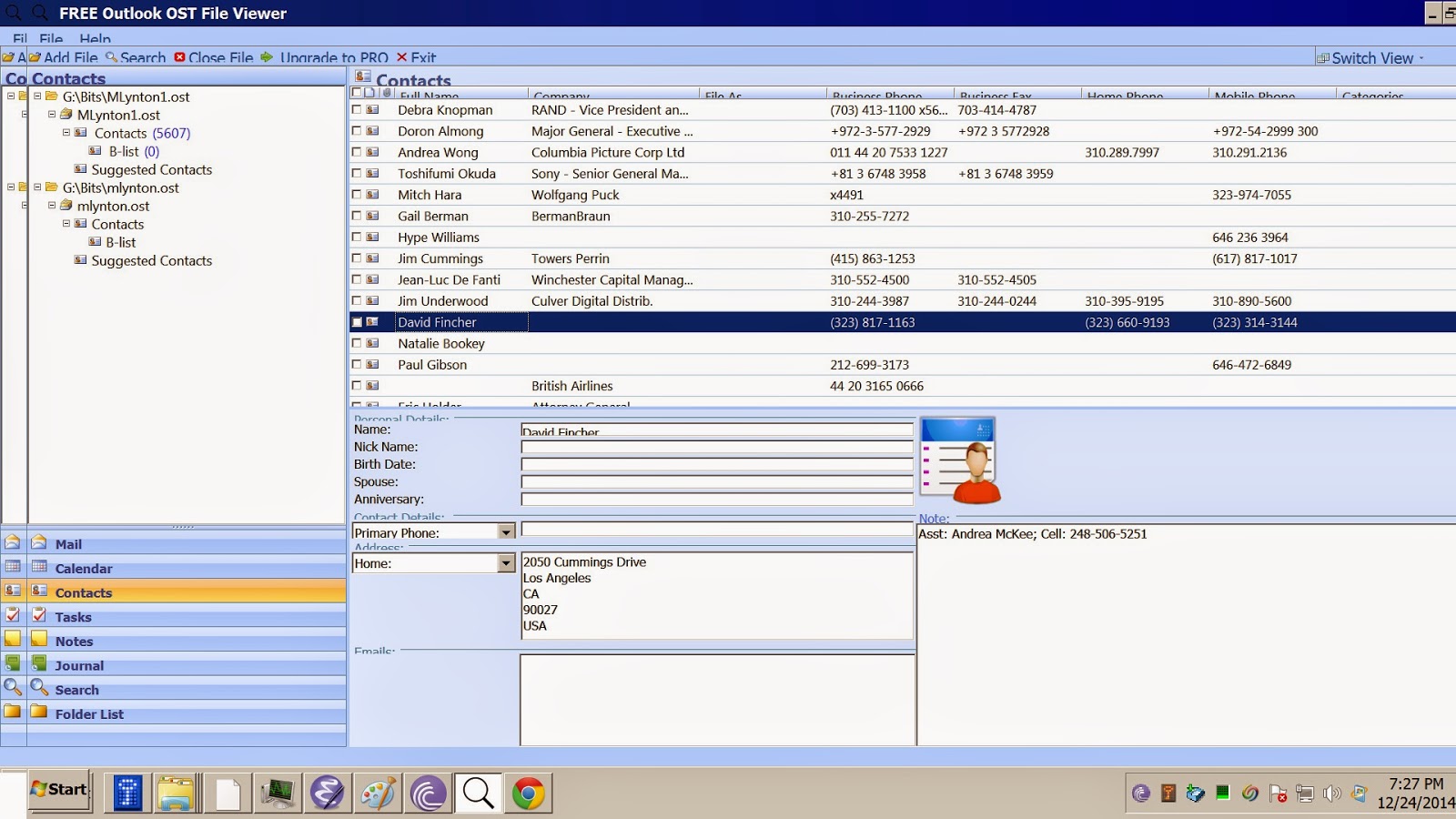Collapse the Contacts node under mlynton.ost
Screen dimensions: 1456x819
pyautogui.click(x=66, y=224)
